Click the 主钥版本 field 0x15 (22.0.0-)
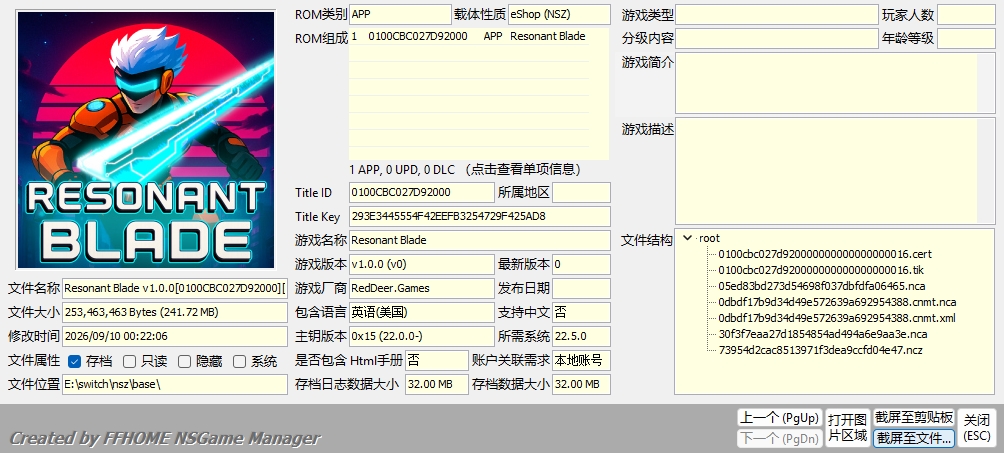Viewport: 1004px width, 453px height. [x=422, y=336]
